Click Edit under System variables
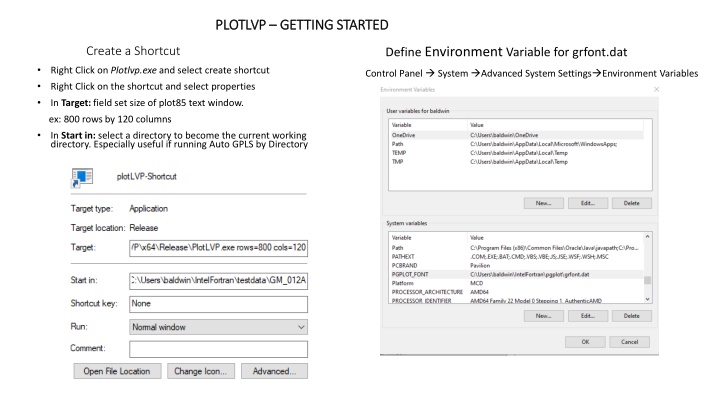The width and height of the screenshot is (720, 405). click(x=588, y=316)
